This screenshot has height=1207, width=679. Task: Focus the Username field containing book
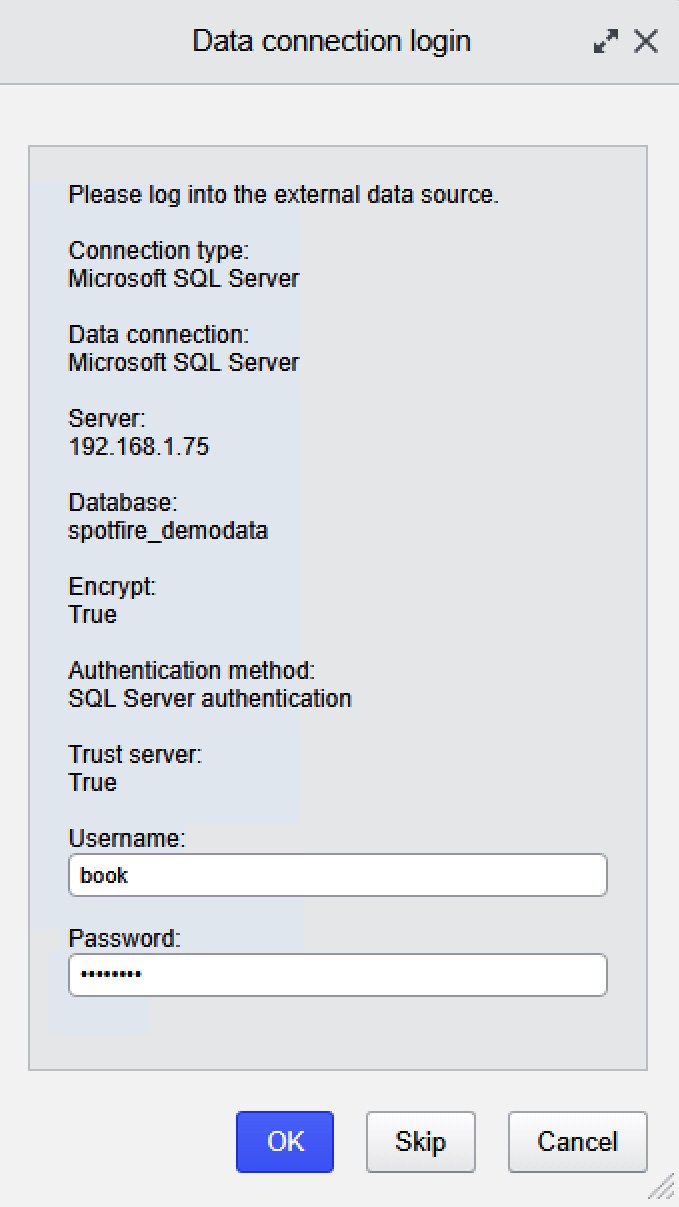pyautogui.click(x=338, y=875)
